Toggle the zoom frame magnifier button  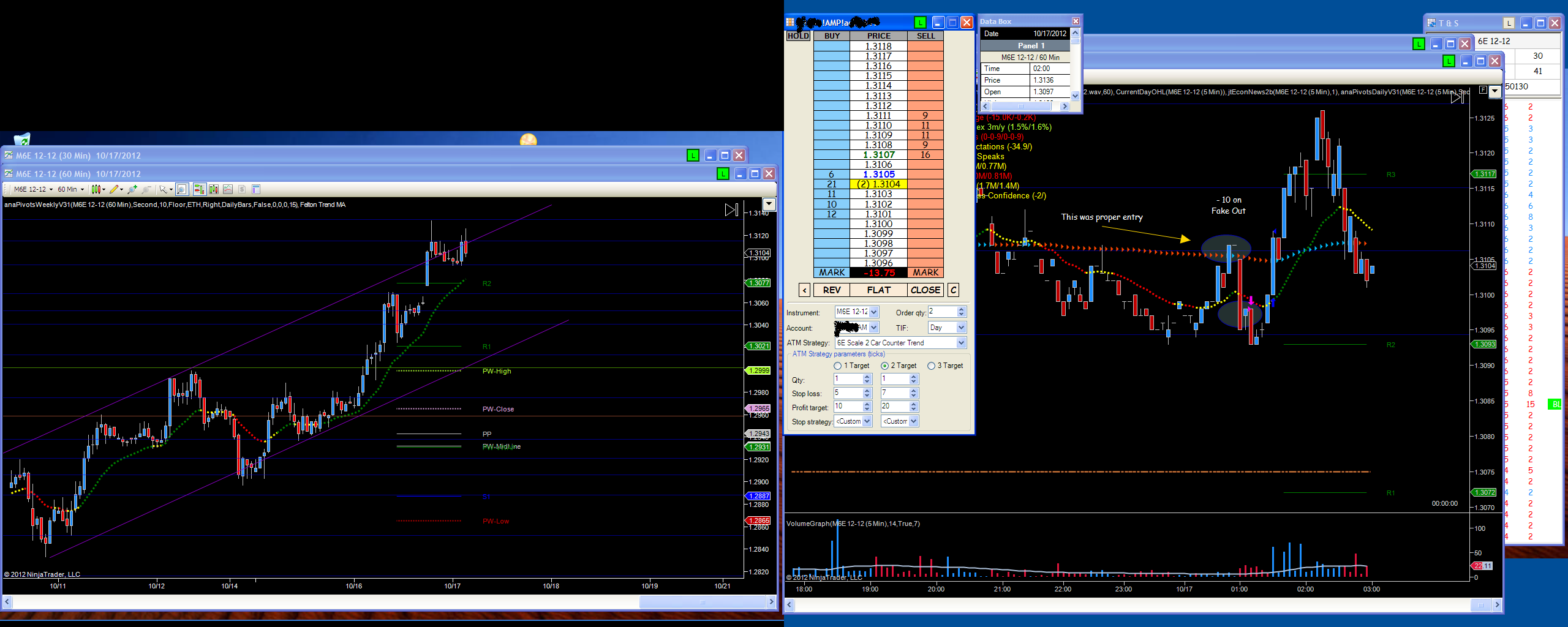[x=182, y=189]
